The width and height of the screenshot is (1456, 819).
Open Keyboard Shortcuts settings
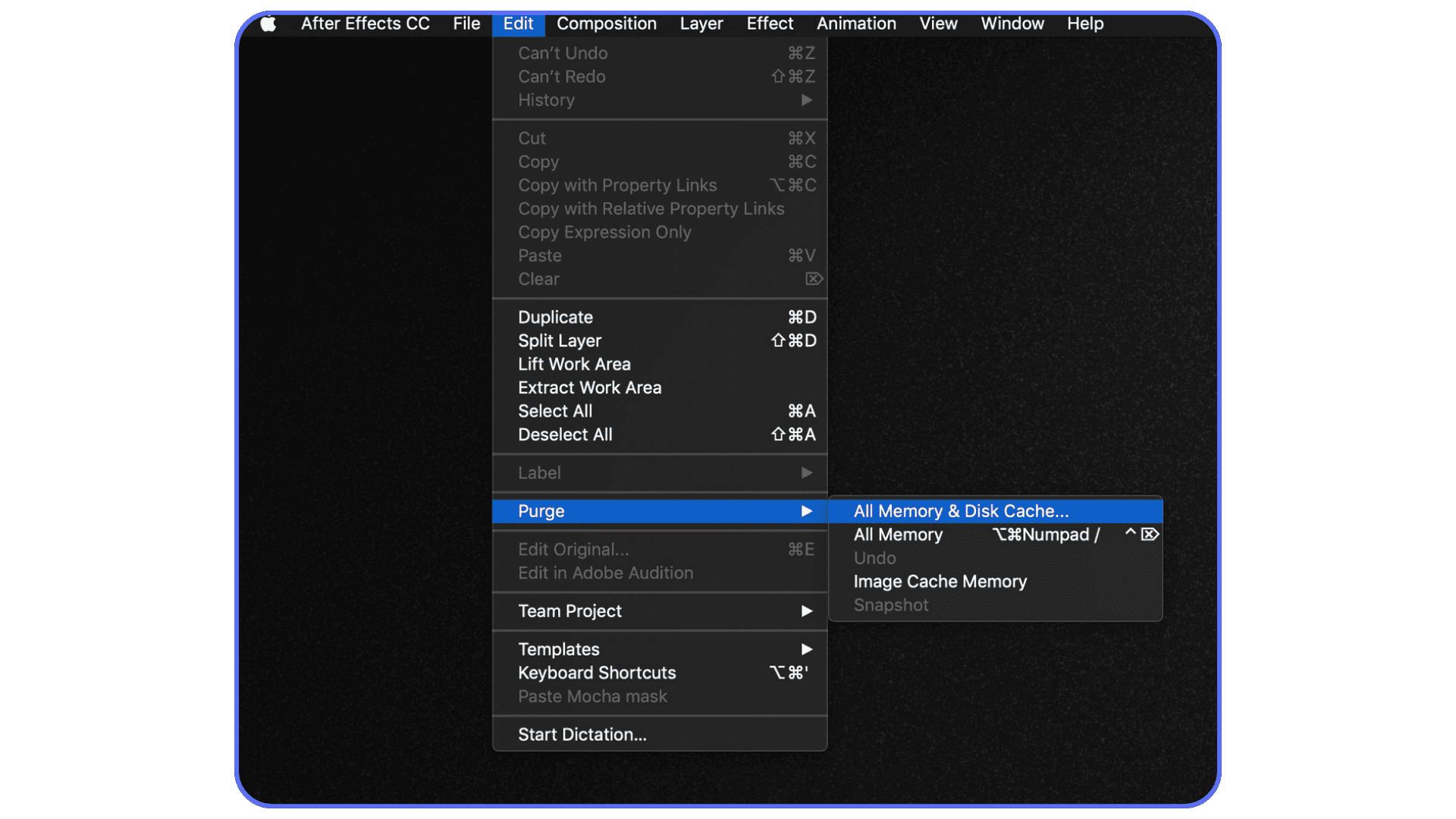pyautogui.click(x=596, y=673)
